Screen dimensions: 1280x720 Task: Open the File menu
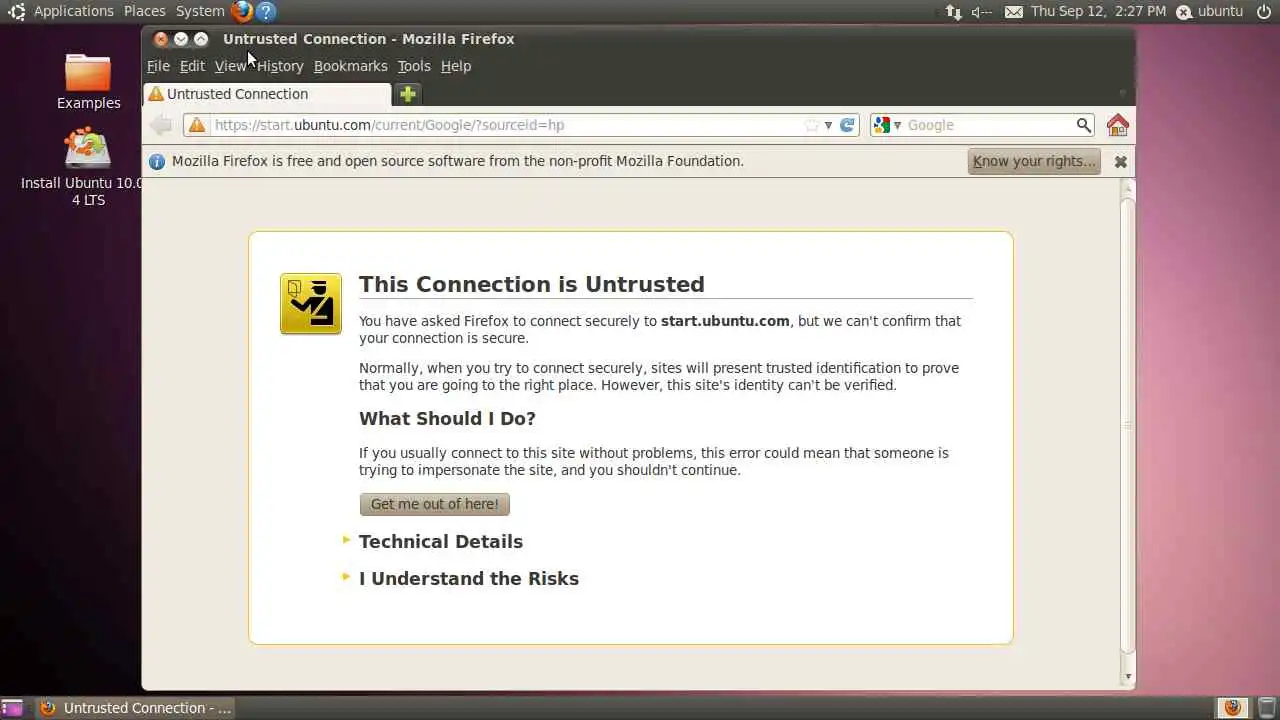pos(158,66)
